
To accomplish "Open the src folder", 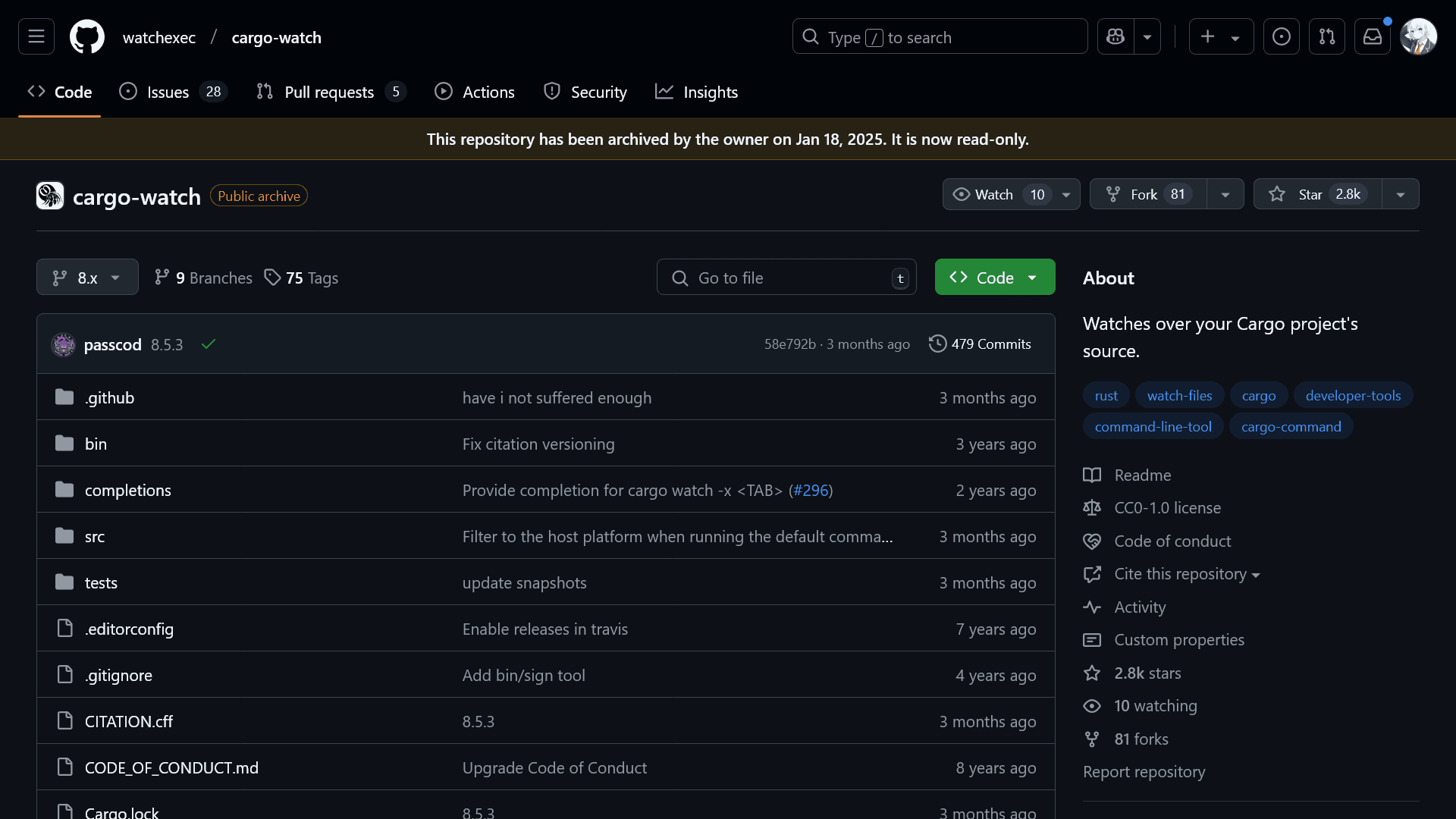I will pos(95,536).
